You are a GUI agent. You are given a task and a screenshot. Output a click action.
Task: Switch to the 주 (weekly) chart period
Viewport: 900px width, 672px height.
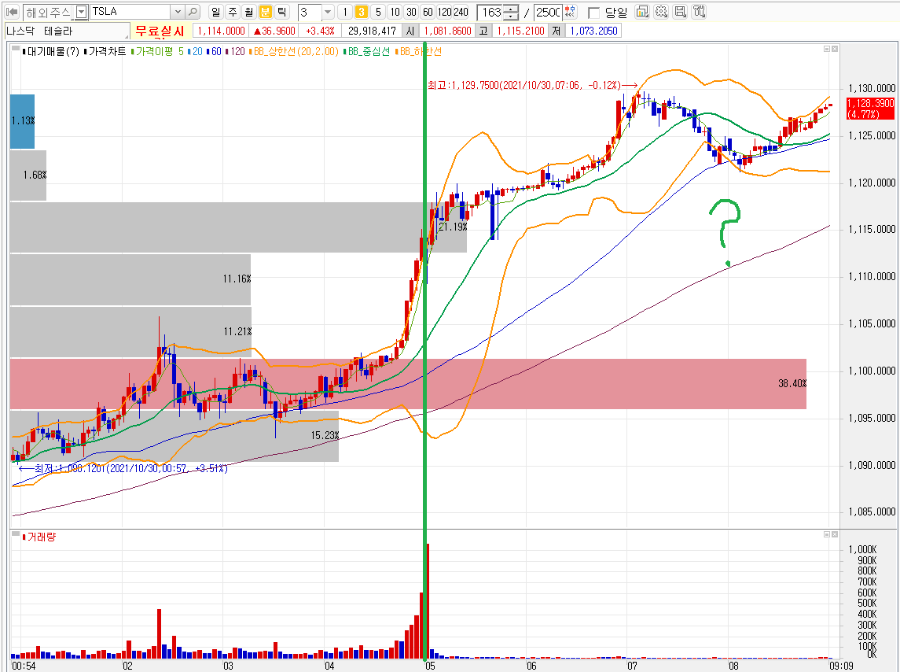pyautogui.click(x=232, y=11)
